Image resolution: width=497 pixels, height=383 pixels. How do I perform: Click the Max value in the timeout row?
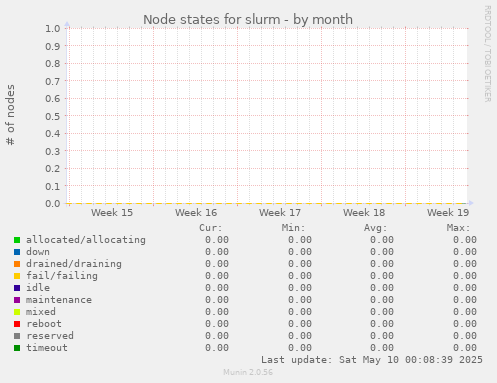[465, 348]
